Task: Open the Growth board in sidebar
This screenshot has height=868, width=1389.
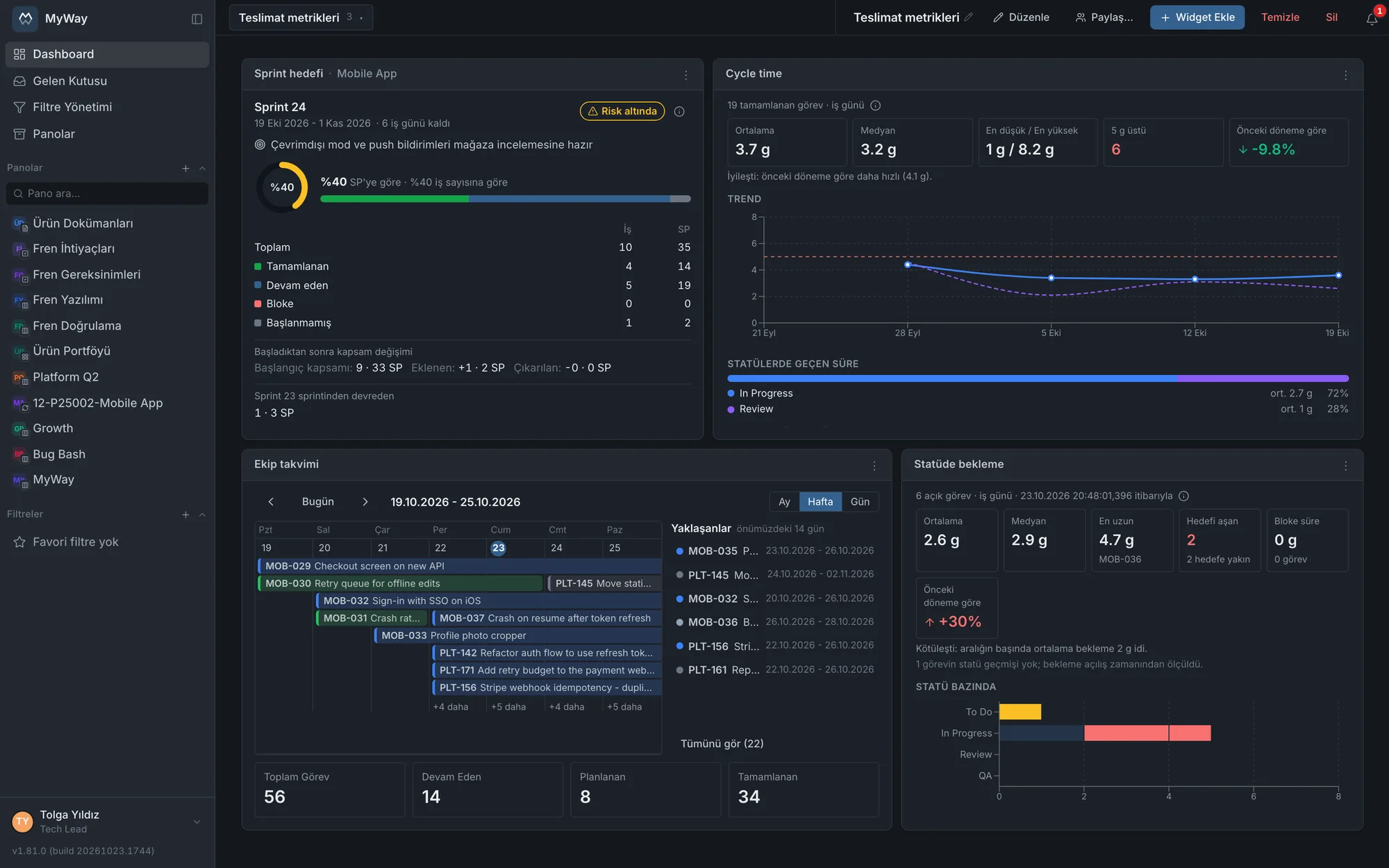Action: pyautogui.click(x=107, y=429)
